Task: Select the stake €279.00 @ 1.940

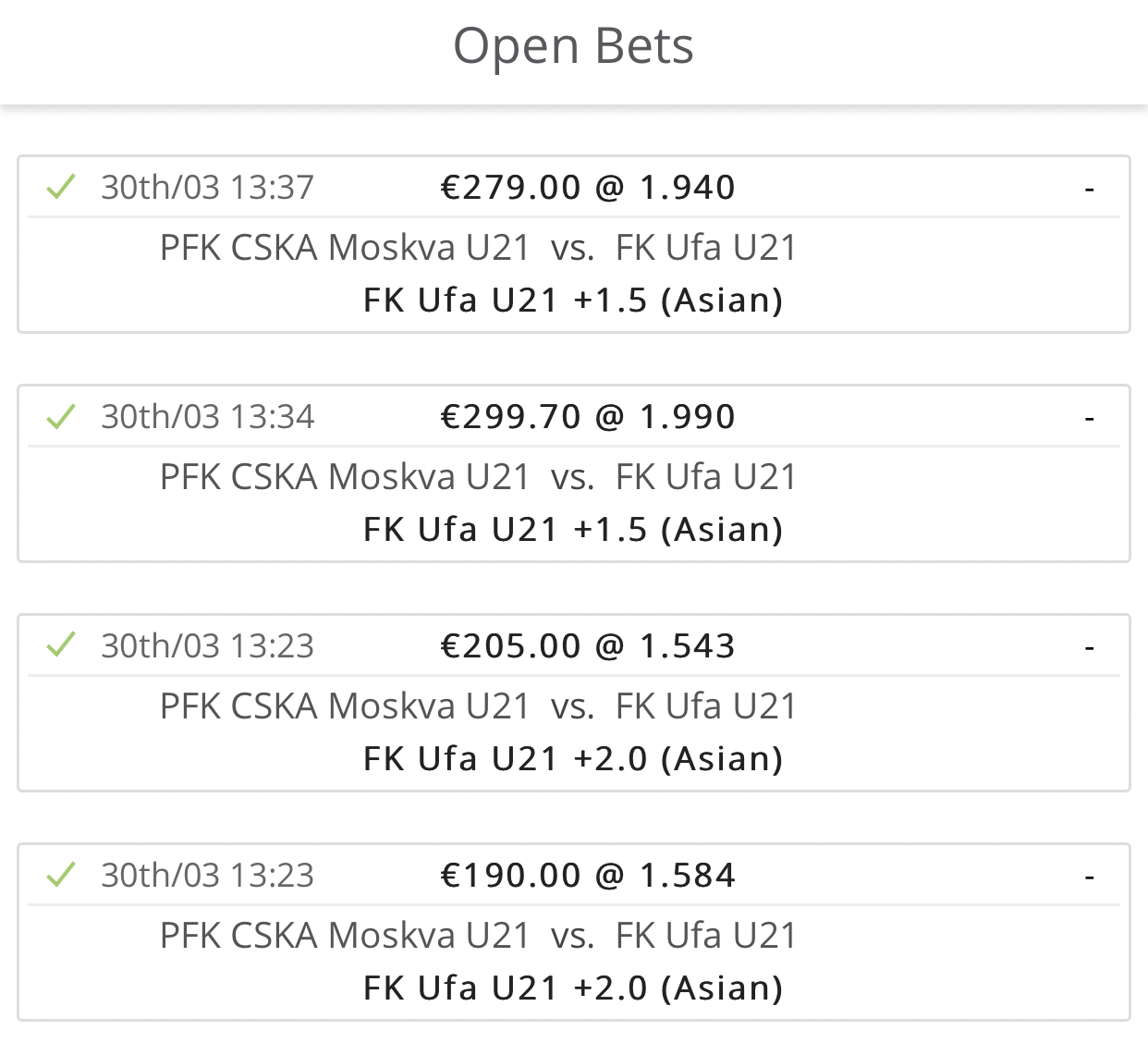Action: point(588,188)
